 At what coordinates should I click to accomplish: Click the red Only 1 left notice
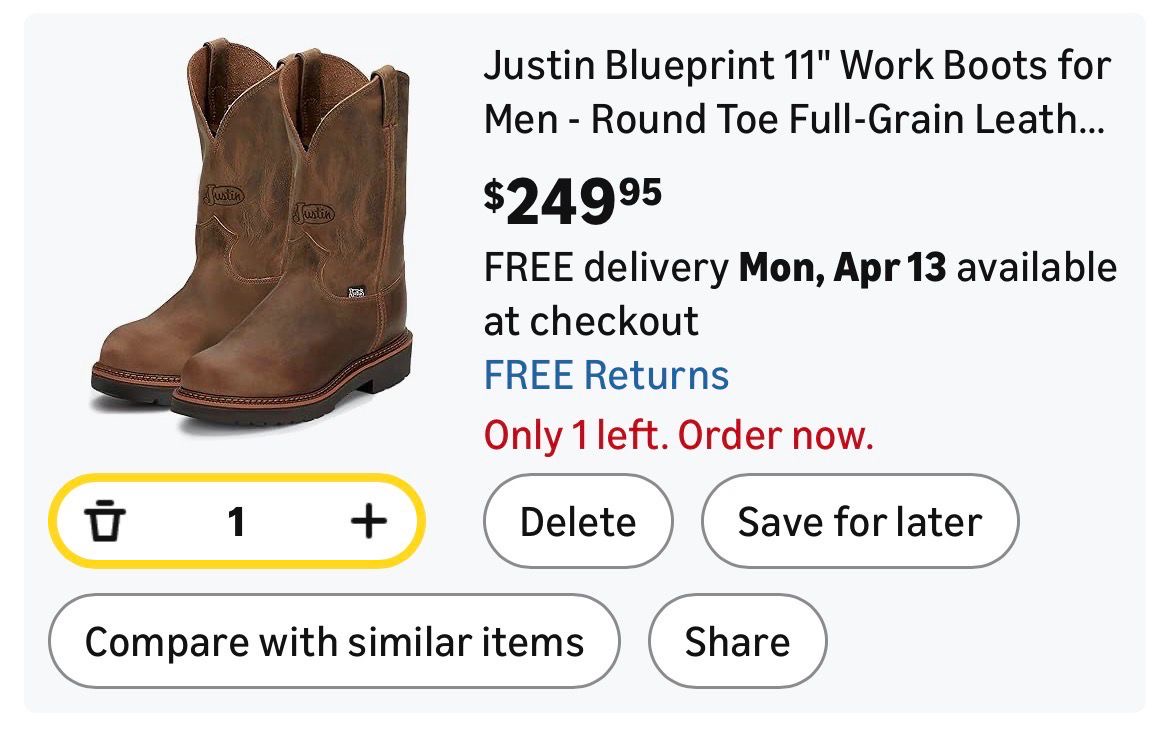[x=679, y=435]
